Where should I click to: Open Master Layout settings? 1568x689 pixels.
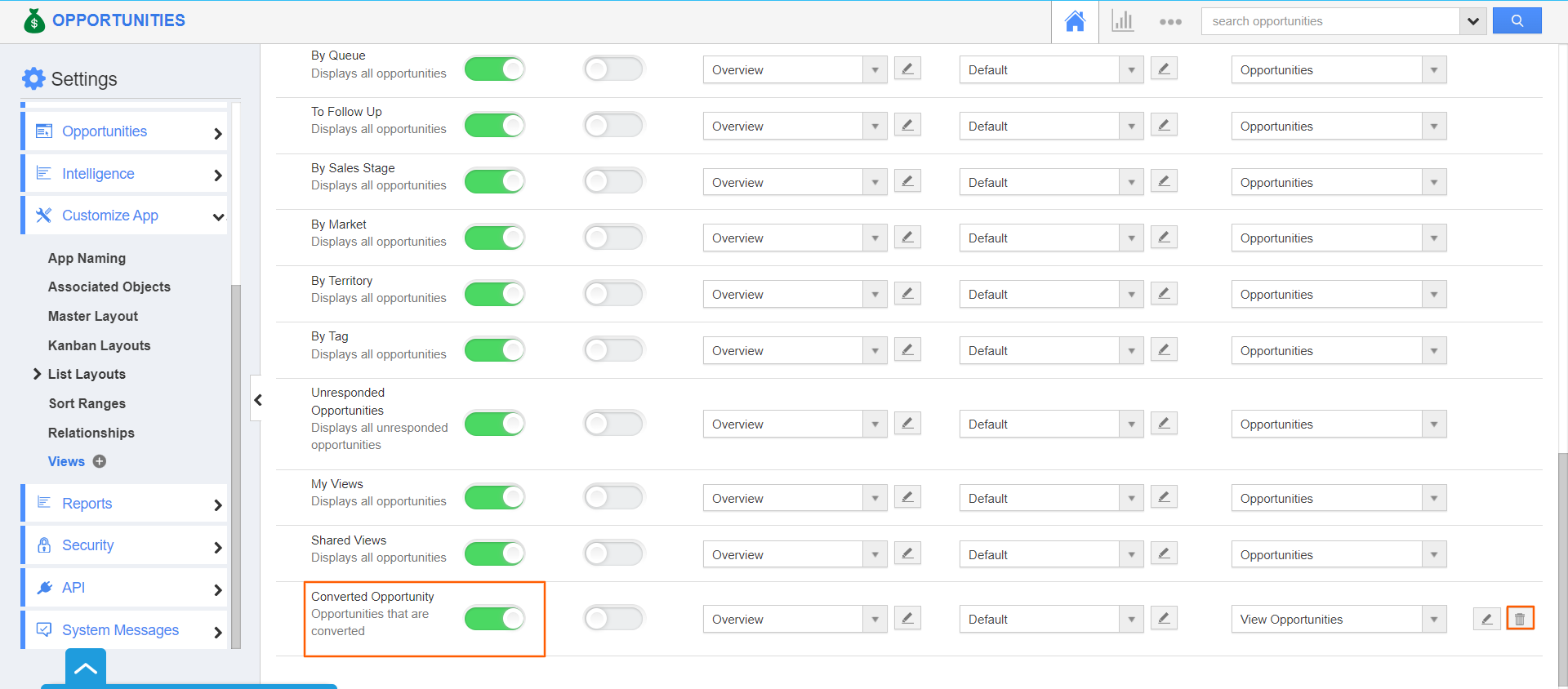pos(93,316)
